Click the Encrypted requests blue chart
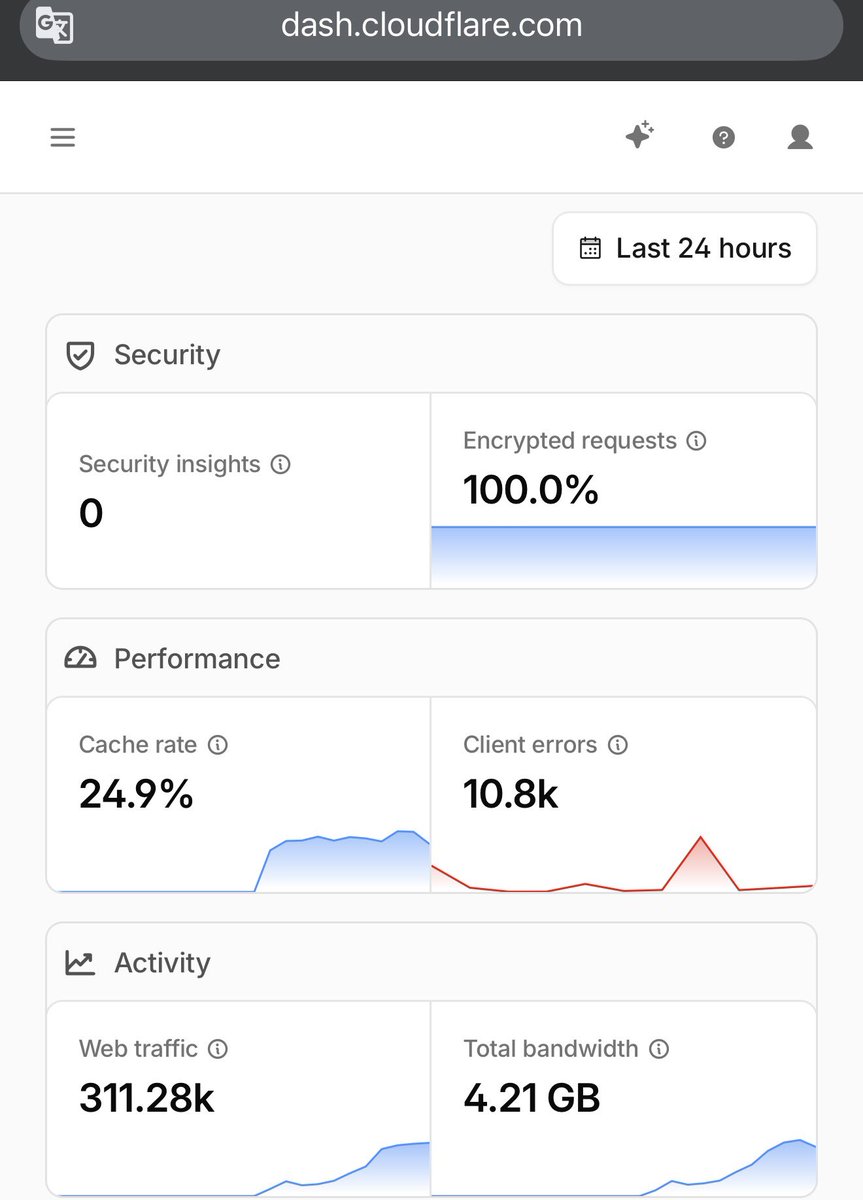Image resolution: width=863 pixels, height=1200 pixels. pos(623,556)
